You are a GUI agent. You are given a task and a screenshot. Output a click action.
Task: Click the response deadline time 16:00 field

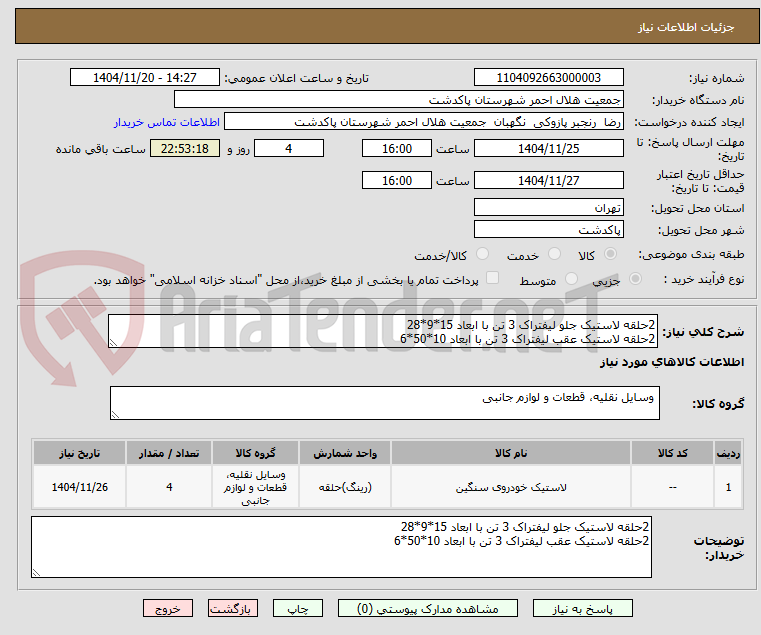point(397,148)
